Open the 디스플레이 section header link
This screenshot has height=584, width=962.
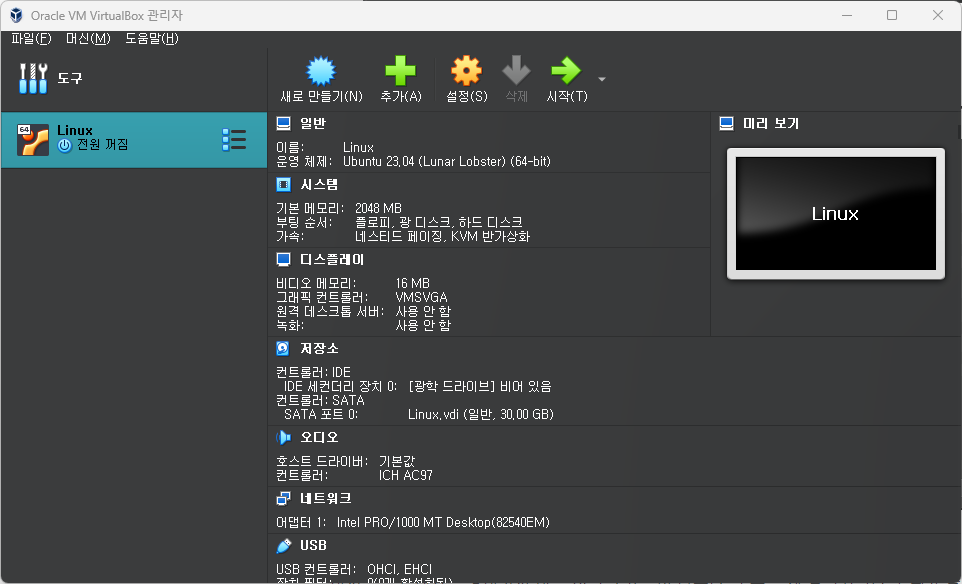(332, 259)
